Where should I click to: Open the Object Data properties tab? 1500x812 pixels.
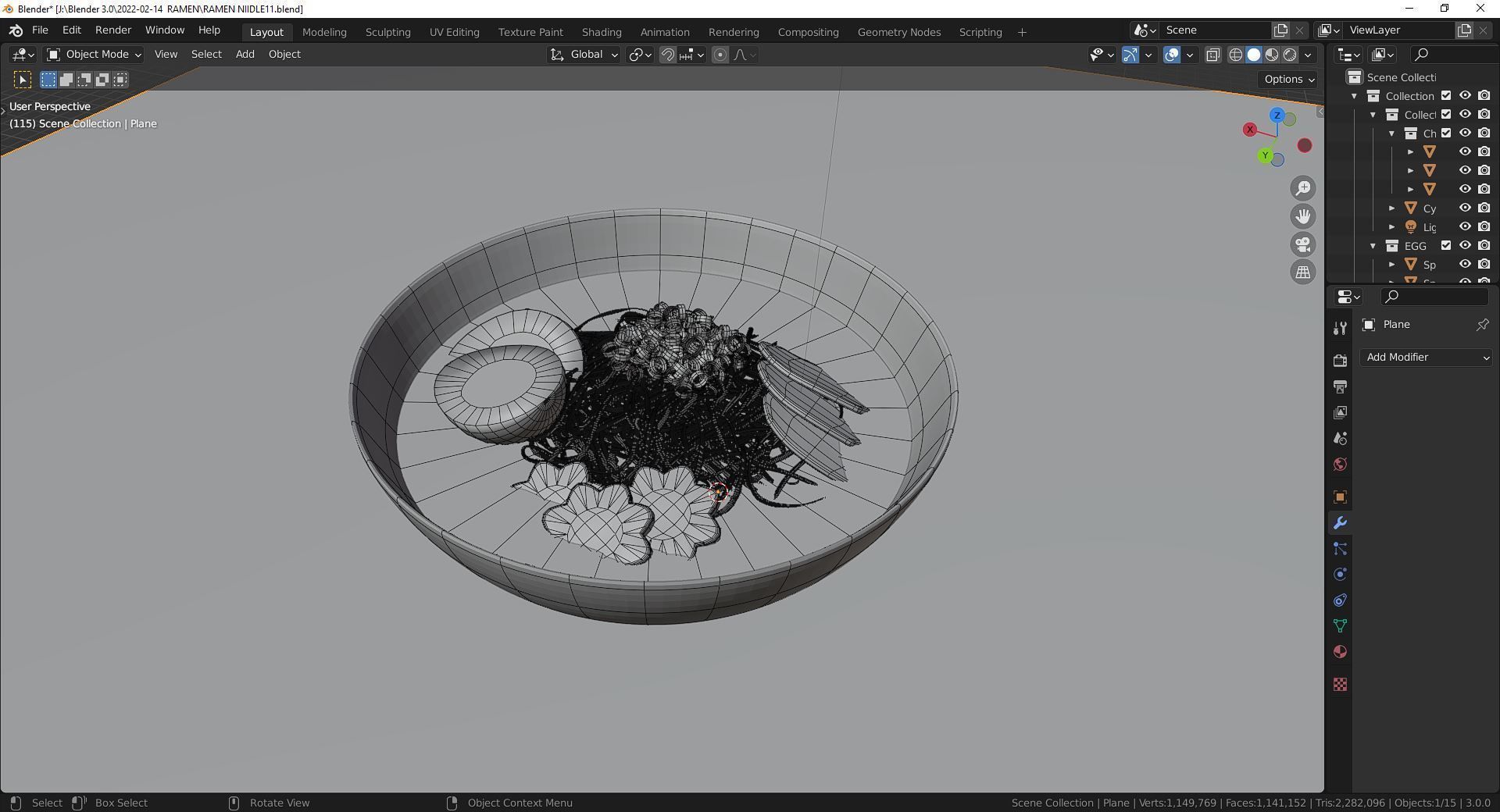1340,625
